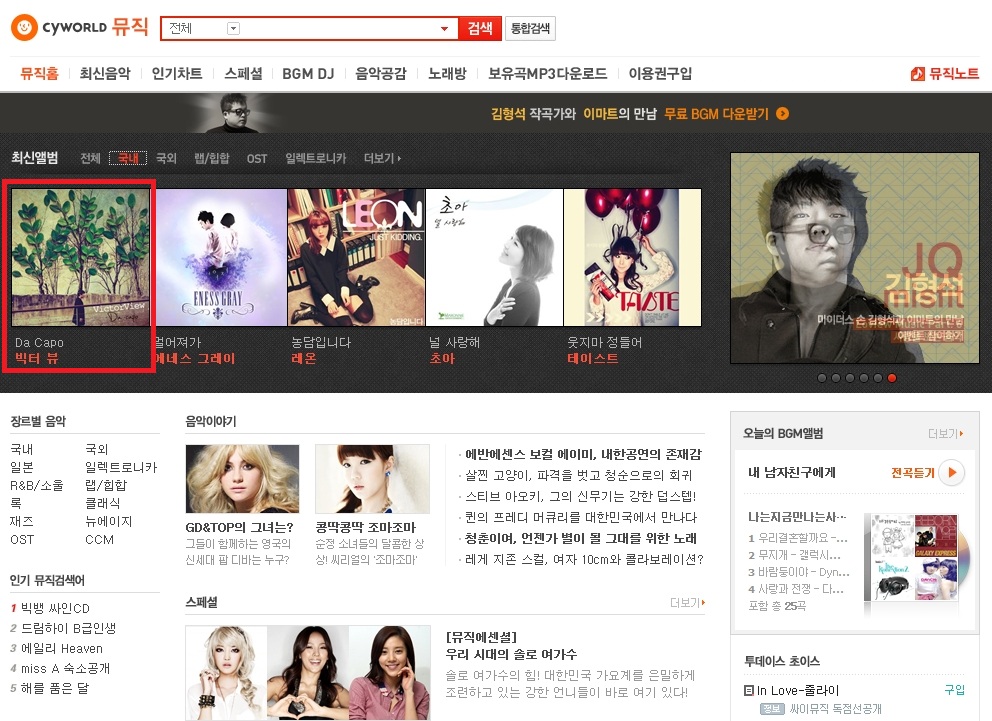Expand 더보기 in the 최신앨범 genre tabs
Image resolution: width=992 pixels, height=721 pixels.
click(382, 158)
